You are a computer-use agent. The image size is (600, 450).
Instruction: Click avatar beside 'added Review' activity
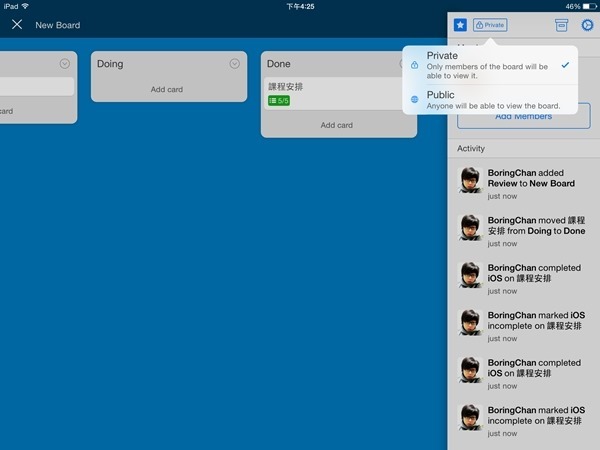470,179
